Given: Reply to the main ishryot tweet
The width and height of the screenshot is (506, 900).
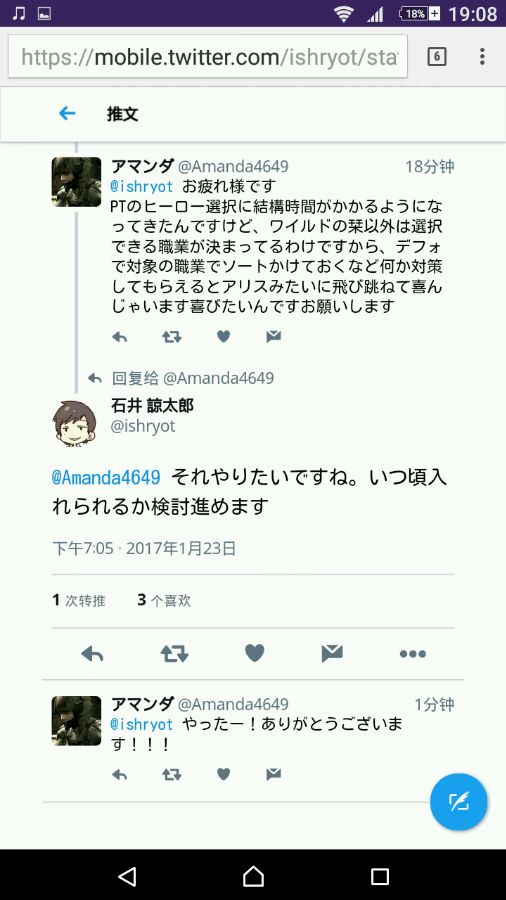Looking at the screenshot, I should [92, 653].
